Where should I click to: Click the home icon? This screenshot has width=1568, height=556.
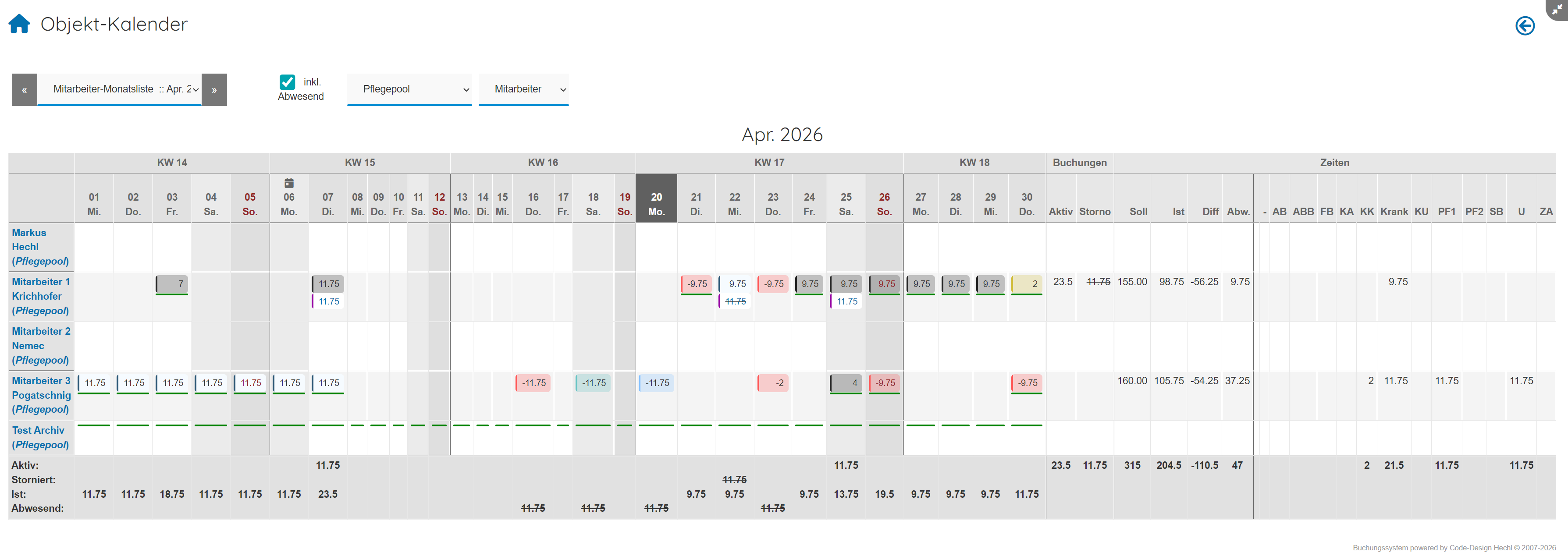tap(19, 24)
